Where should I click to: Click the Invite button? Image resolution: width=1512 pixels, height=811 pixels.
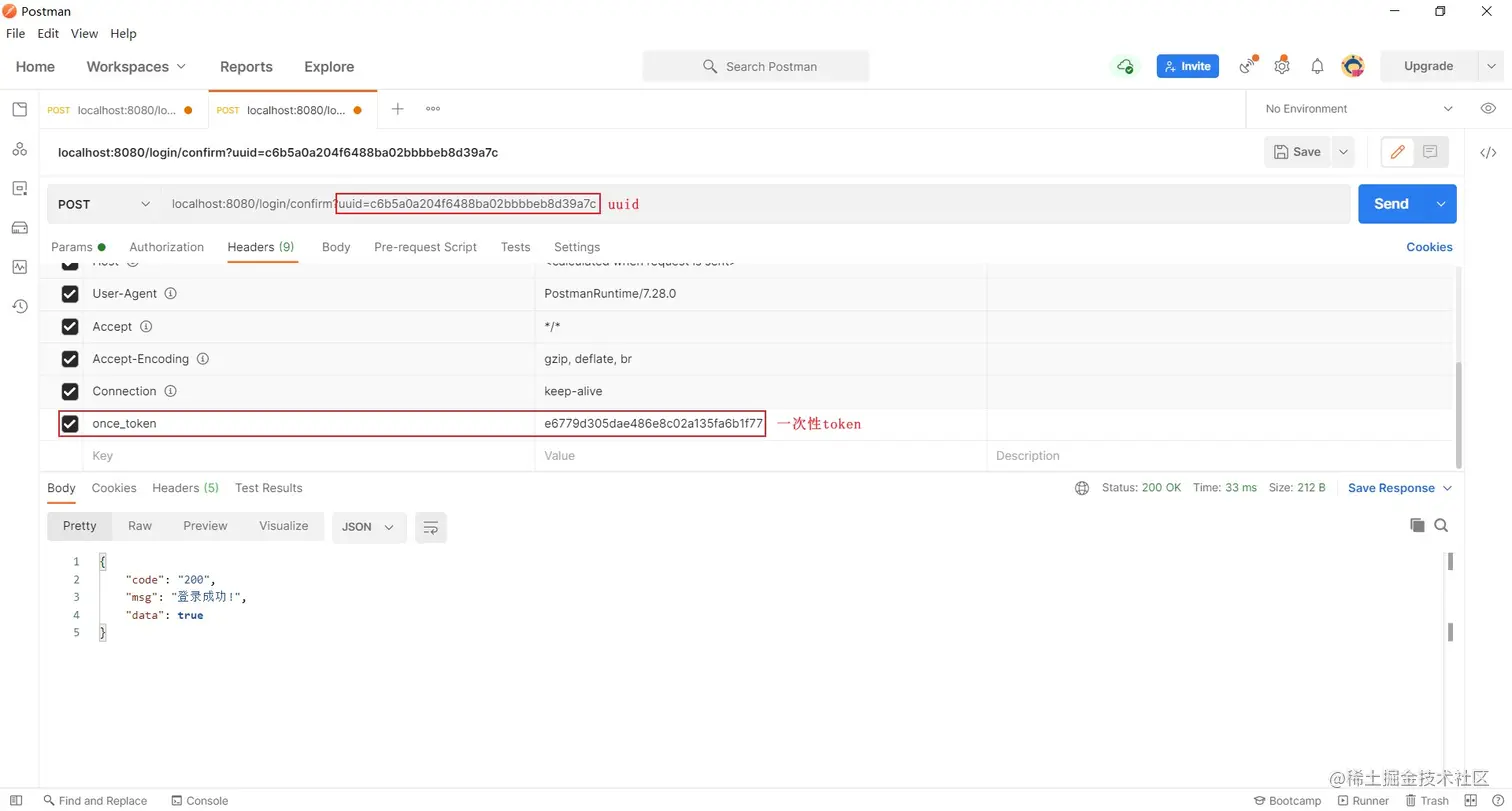1188,66
